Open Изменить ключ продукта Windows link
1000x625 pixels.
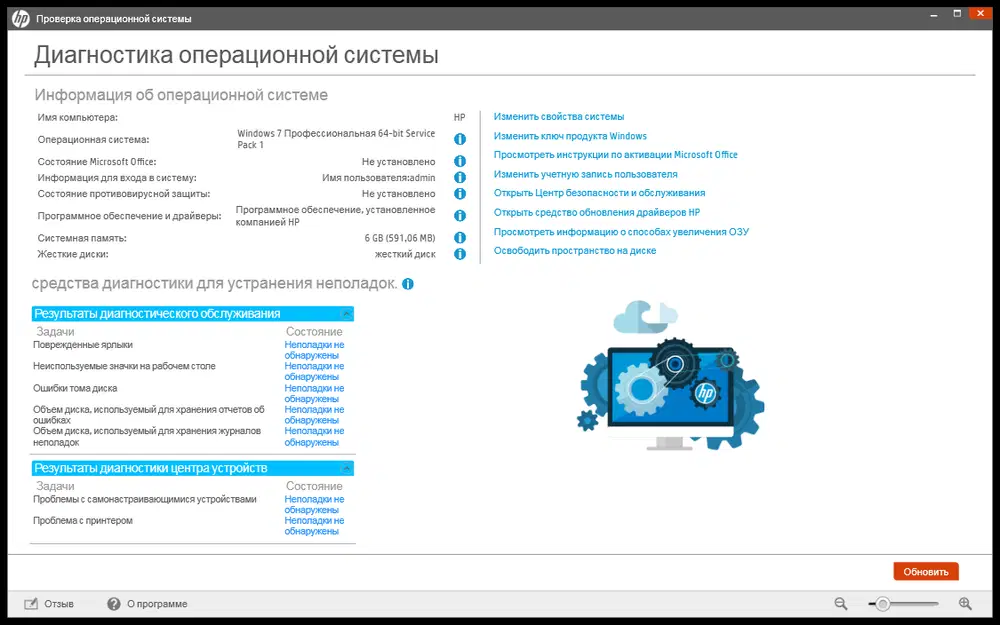tap(570, 136)
